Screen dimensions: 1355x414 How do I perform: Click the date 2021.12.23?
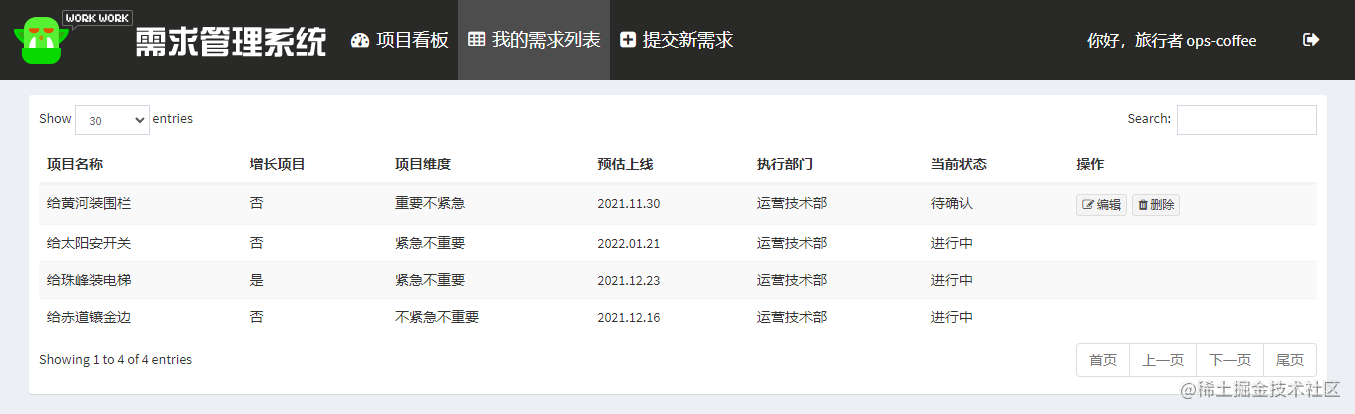coord(629,281)
